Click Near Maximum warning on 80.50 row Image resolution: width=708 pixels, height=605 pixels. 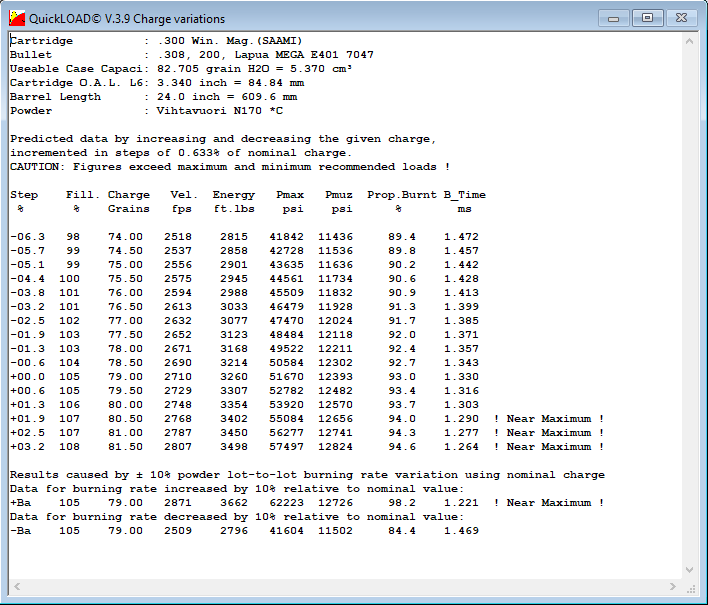coord(549,419)
